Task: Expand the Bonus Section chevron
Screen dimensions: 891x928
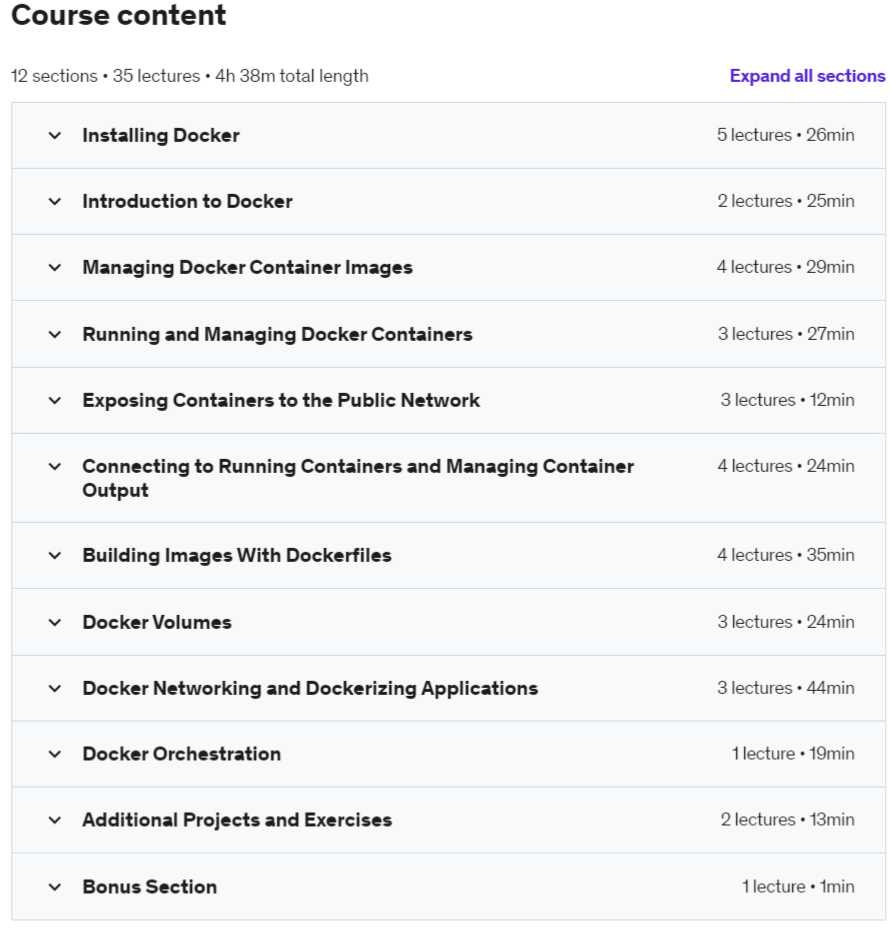Action: (55, 887)
